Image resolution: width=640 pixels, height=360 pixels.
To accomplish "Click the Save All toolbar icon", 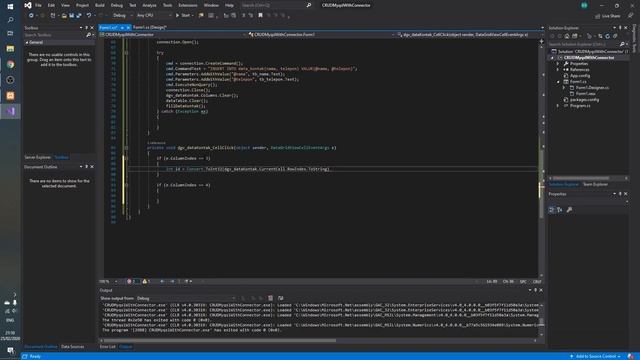I will (x=79, y=16).
